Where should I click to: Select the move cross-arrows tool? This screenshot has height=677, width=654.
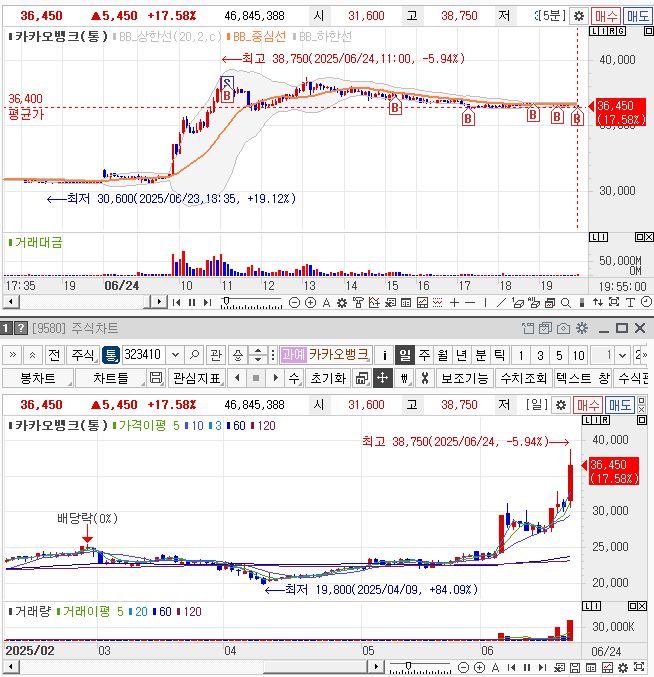click(382, 378)
